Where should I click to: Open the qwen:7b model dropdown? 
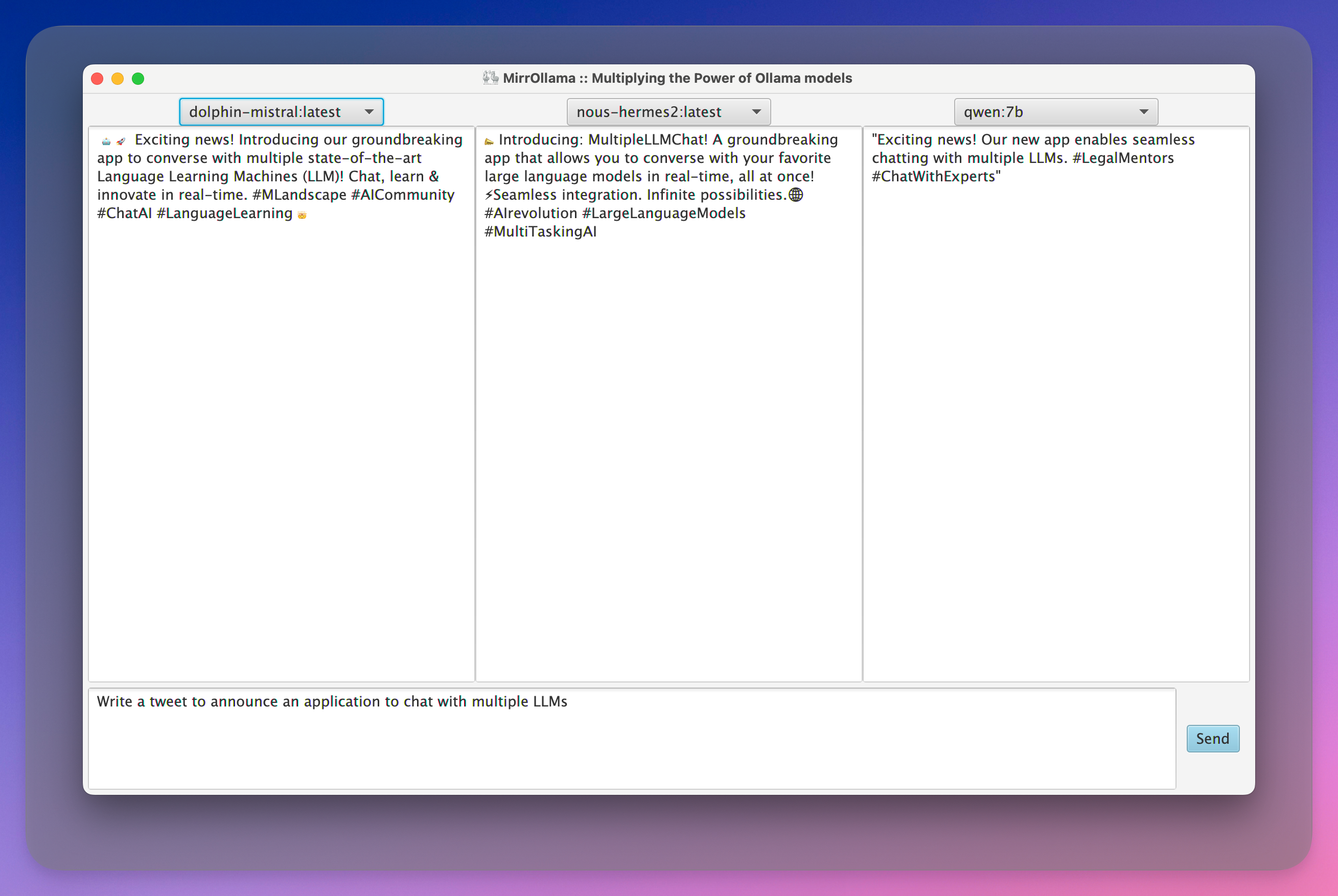coord(1056,112)
